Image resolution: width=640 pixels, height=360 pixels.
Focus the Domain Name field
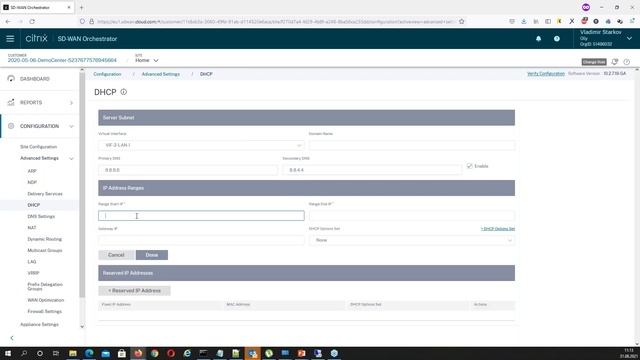coord(412,145)
